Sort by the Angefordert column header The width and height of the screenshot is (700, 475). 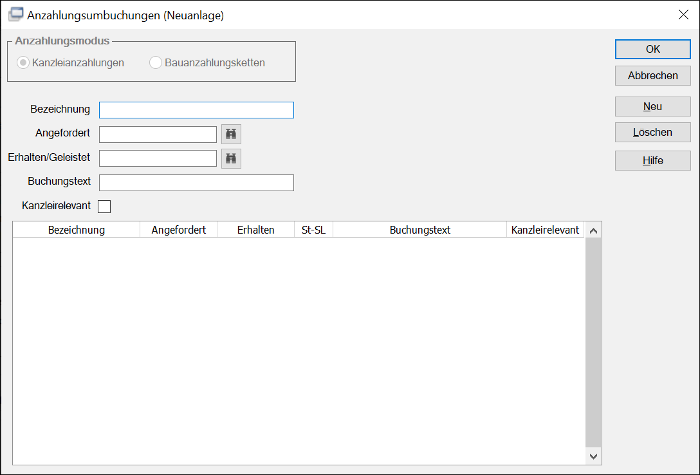coord(179,230)
